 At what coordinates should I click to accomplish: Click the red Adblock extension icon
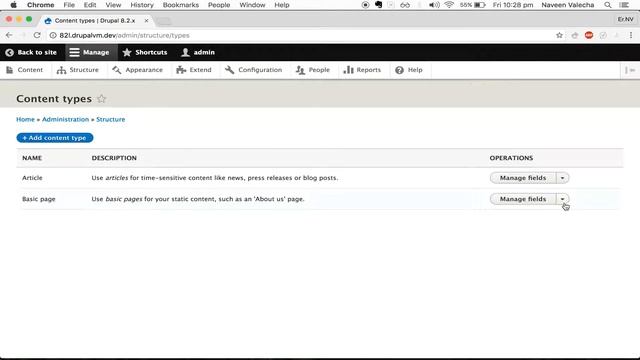tap(589, 36)
